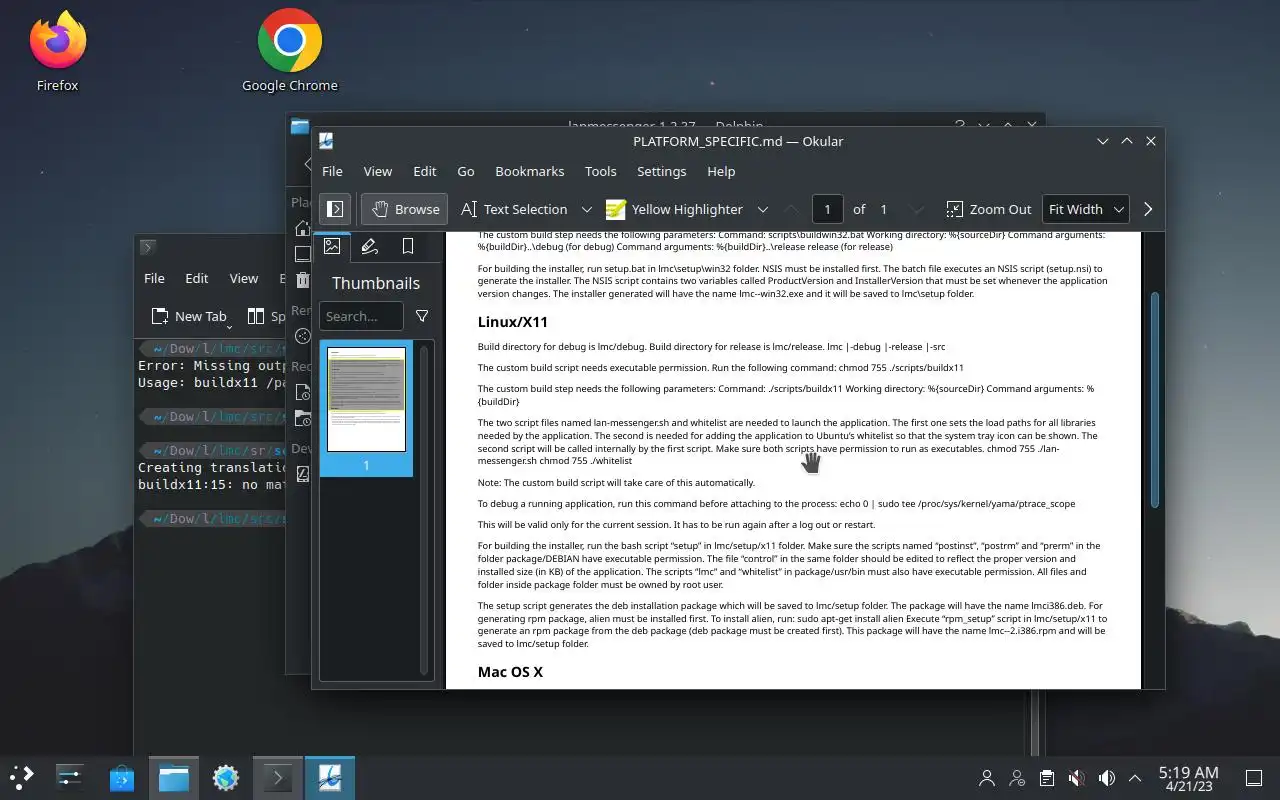Viewport: 1280px width, 800px height.
Task: Open Konsole View menu
Action: (244, 278)
